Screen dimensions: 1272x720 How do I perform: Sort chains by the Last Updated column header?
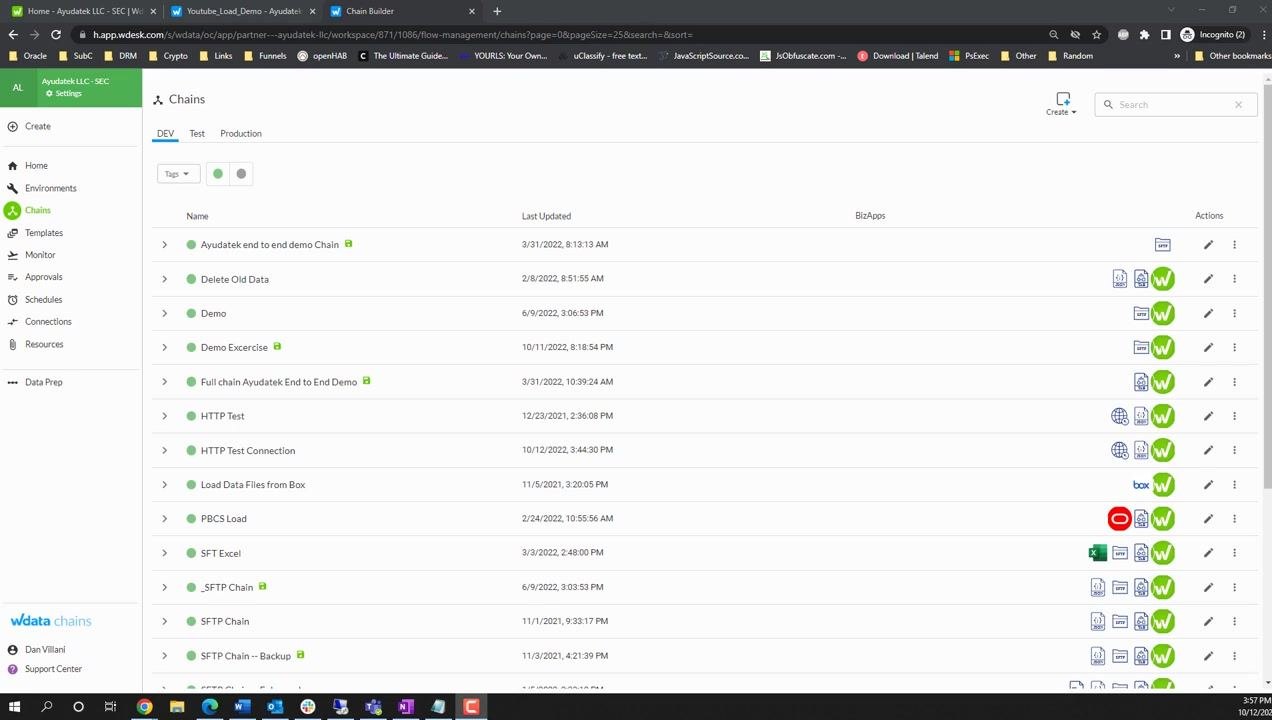[546, 216]
